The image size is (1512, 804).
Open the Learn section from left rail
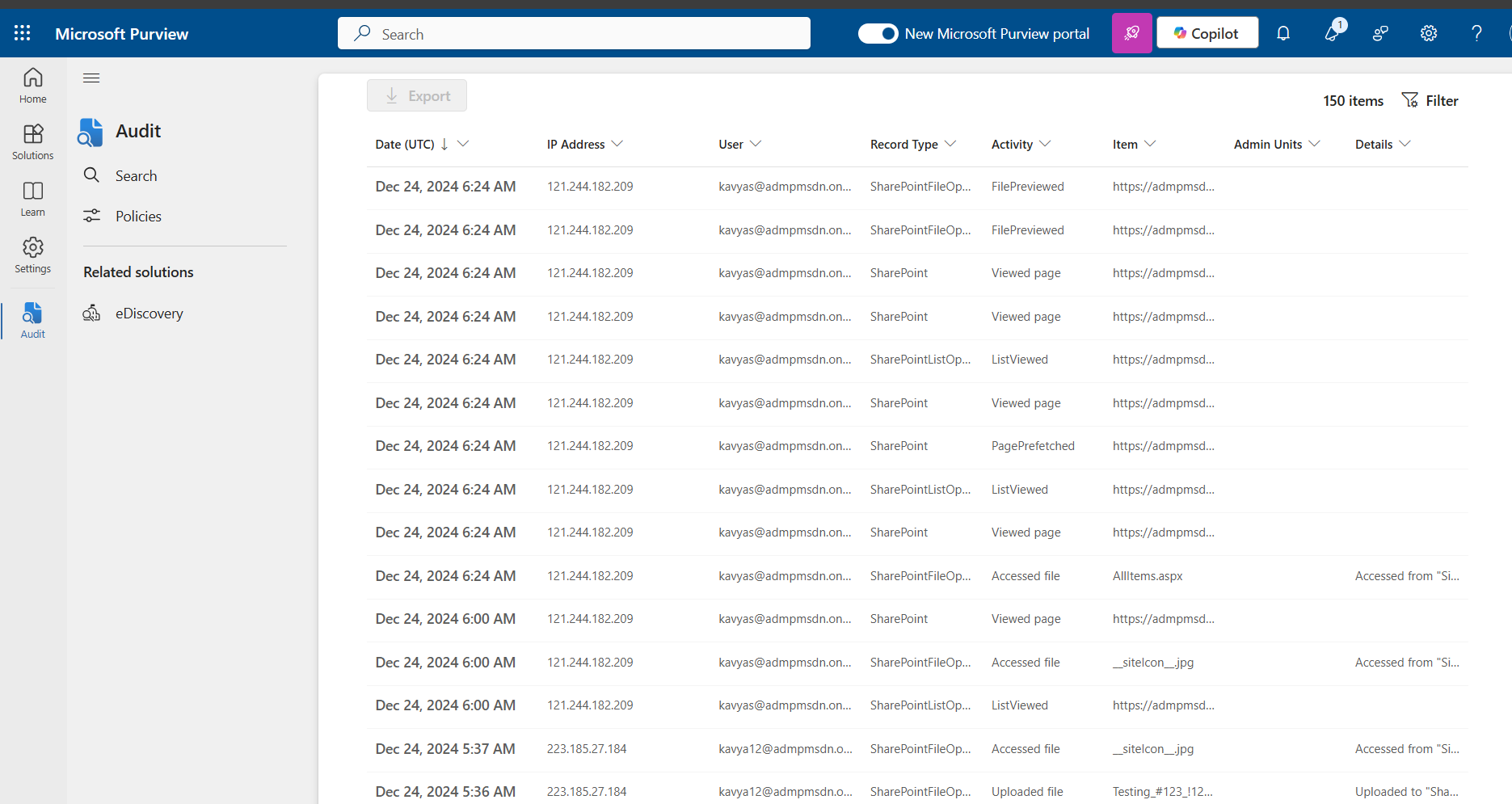(x=32, y=198)
